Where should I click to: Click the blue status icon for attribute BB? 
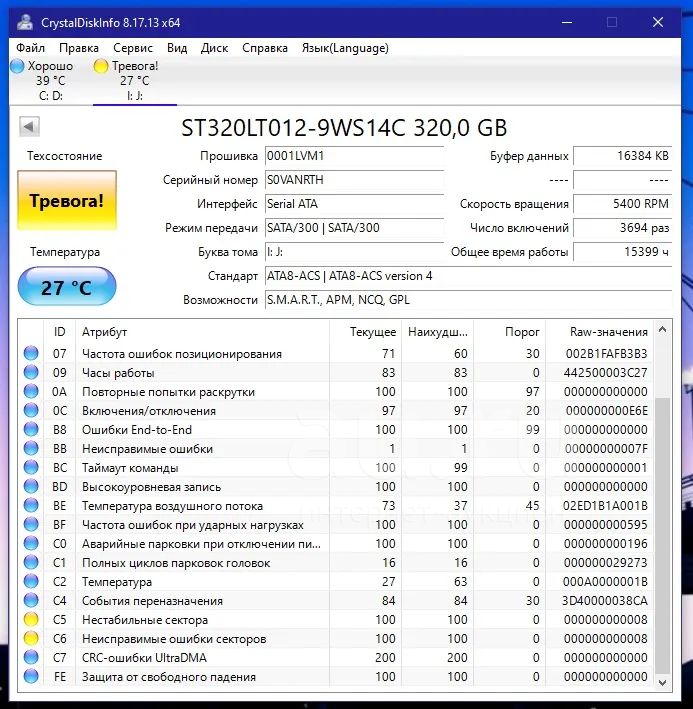click(31, 448)
